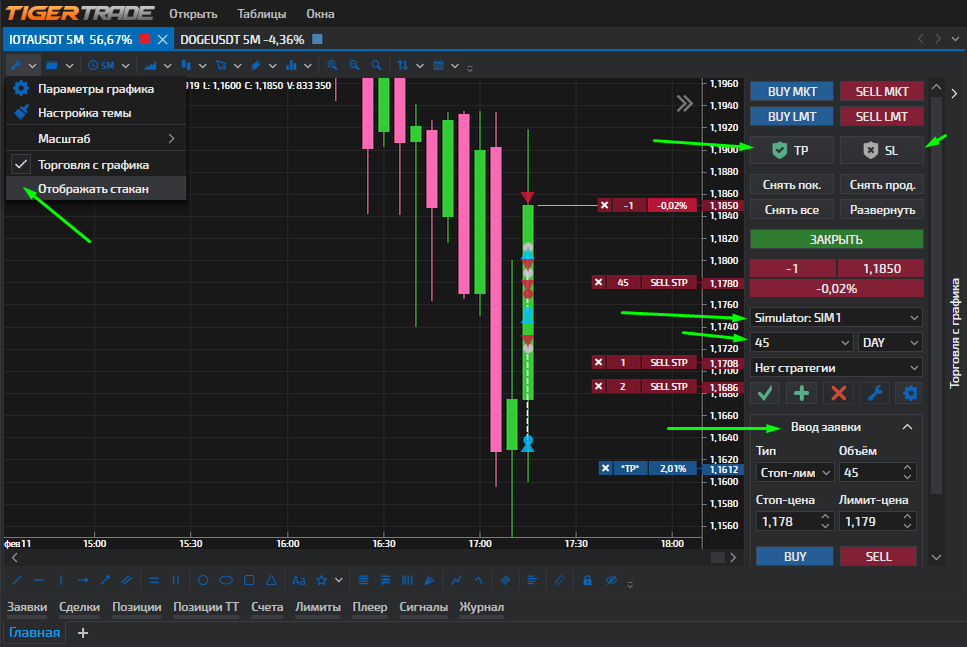Select 'Отображать стакан' menu entry
The image size is (967, 647).
[96, 189]
